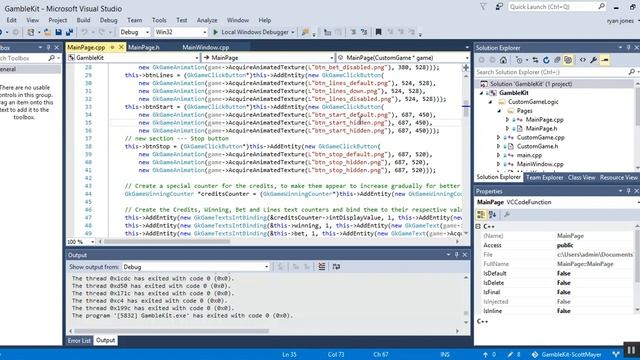Click the Undo toolbar icon
Viewport: 640px width, 360px height.
tap(84, 32)
